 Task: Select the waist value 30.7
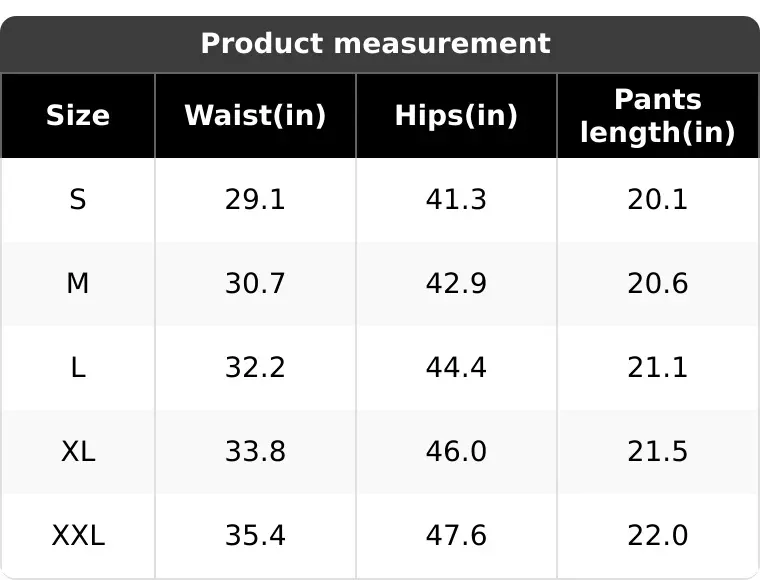(x=255, y=283)
